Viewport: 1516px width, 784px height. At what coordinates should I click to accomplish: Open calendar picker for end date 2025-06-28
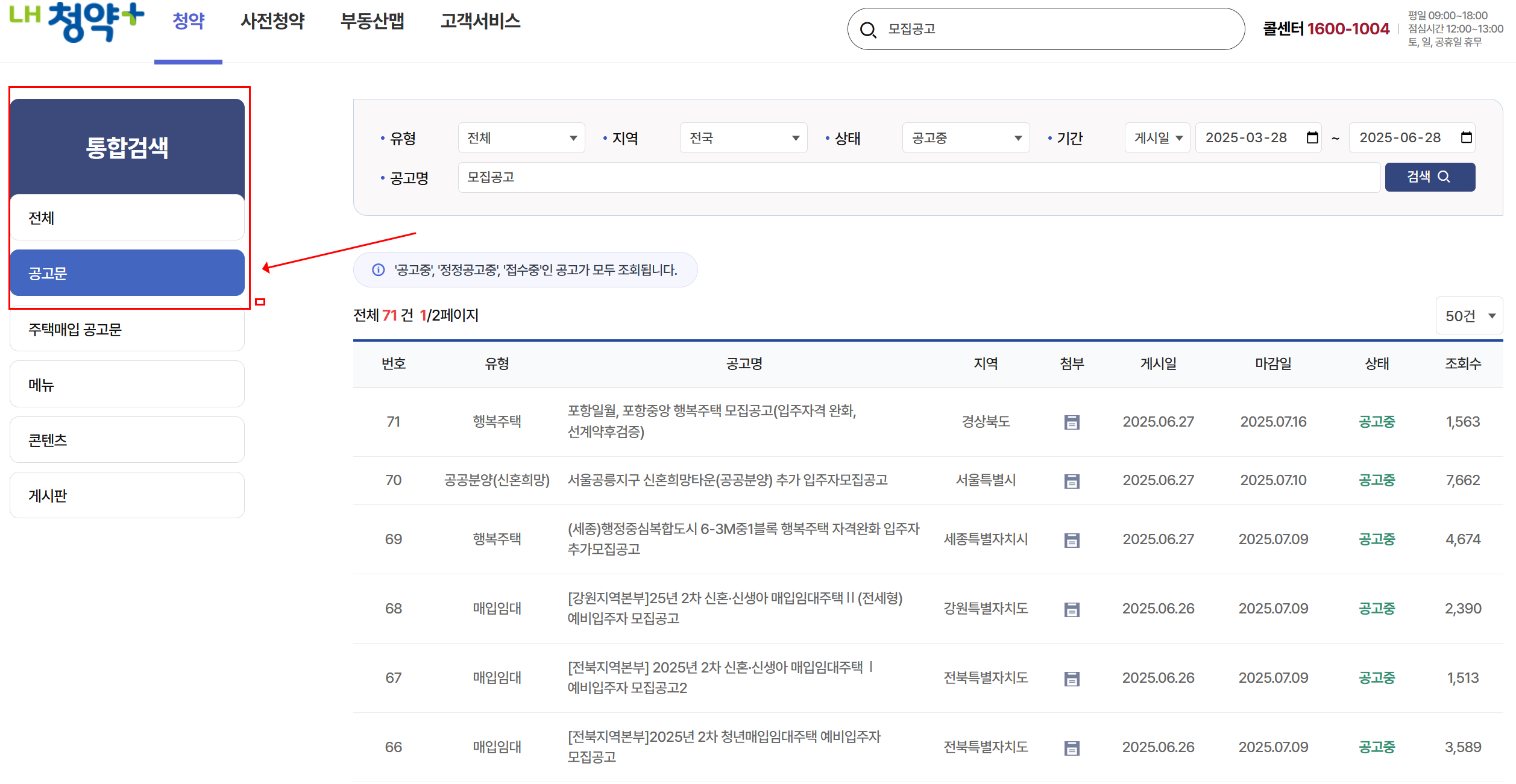pos(1466,137)
